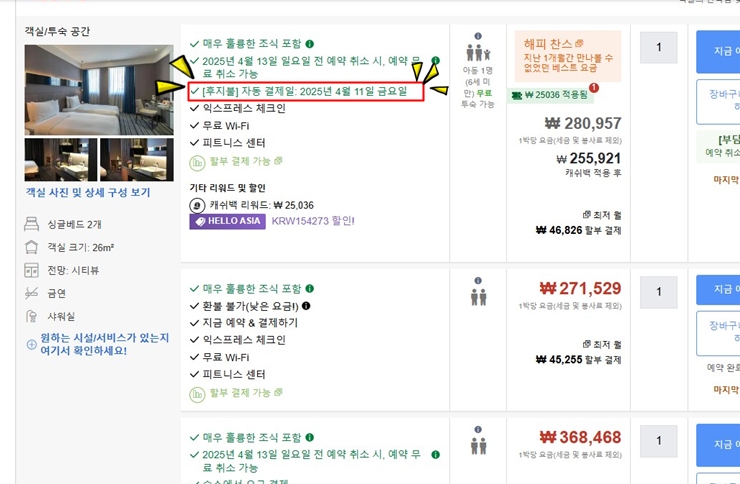The width and height of the screenshot is (740, 484).
Task: Click express check-in text in first option
Action: click(244, 108)
